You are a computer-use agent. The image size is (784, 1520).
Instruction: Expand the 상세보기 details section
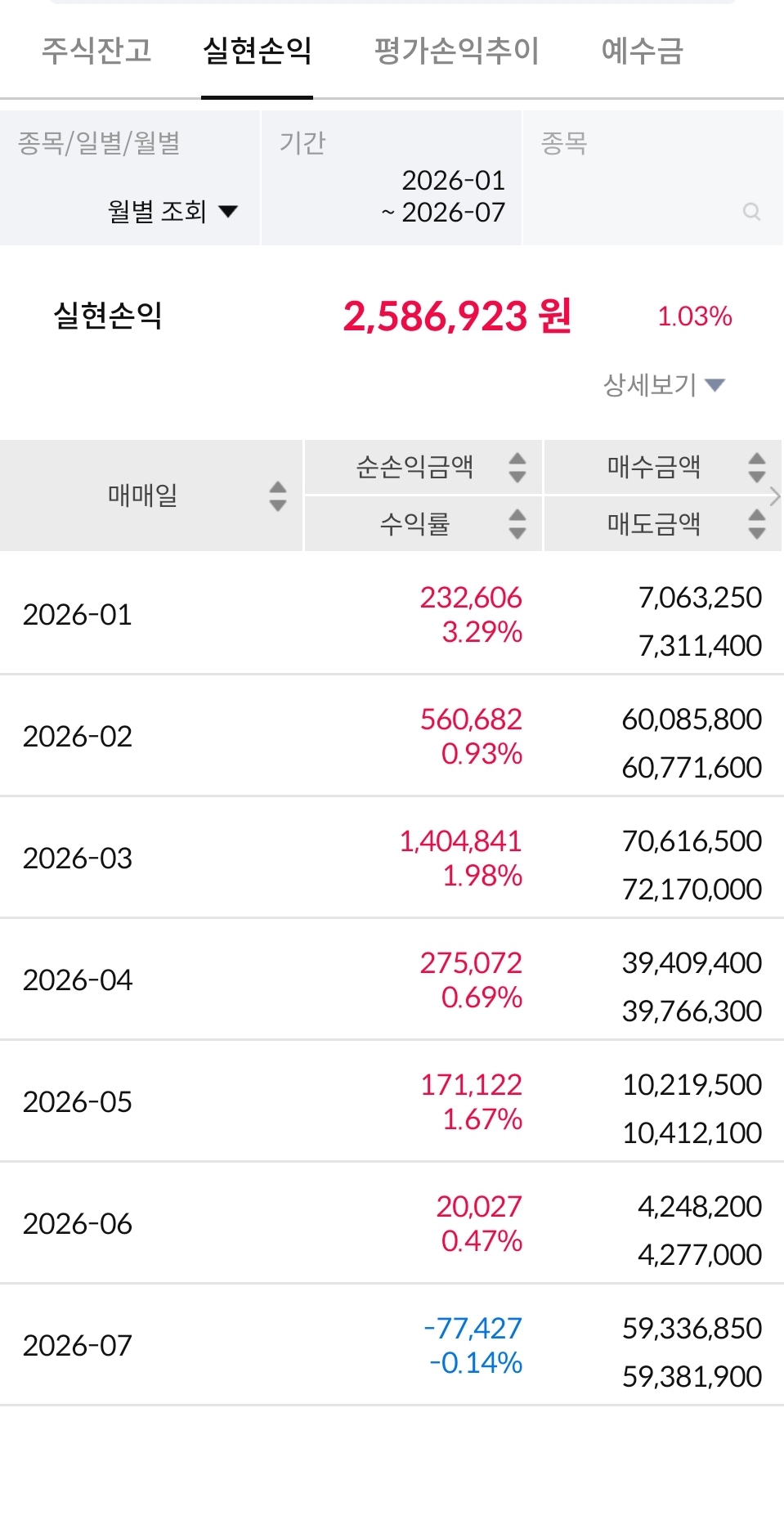coord(664,384)
